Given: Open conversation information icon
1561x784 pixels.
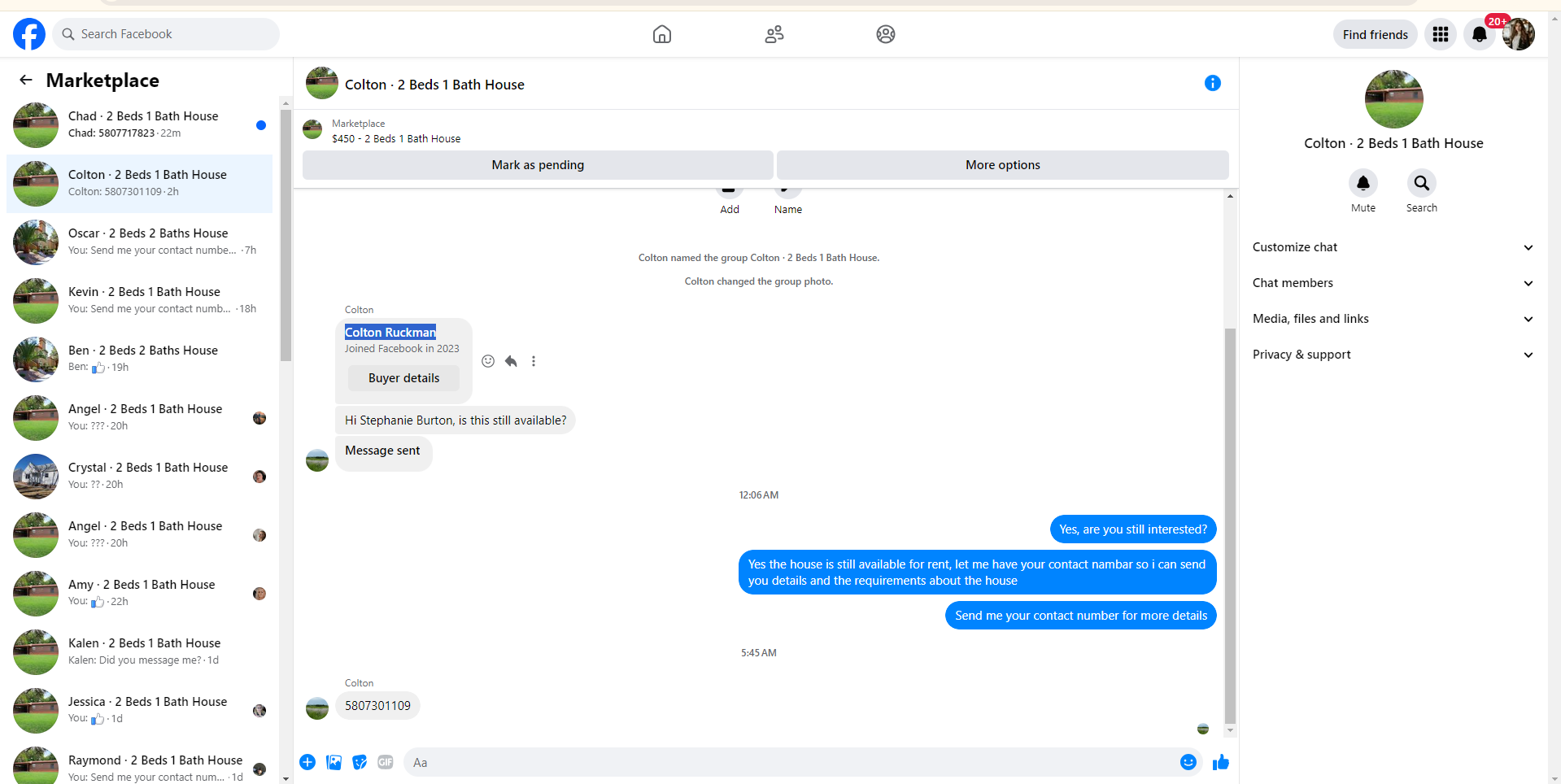Looking at the screenshot, I should tap(1213, 83).
